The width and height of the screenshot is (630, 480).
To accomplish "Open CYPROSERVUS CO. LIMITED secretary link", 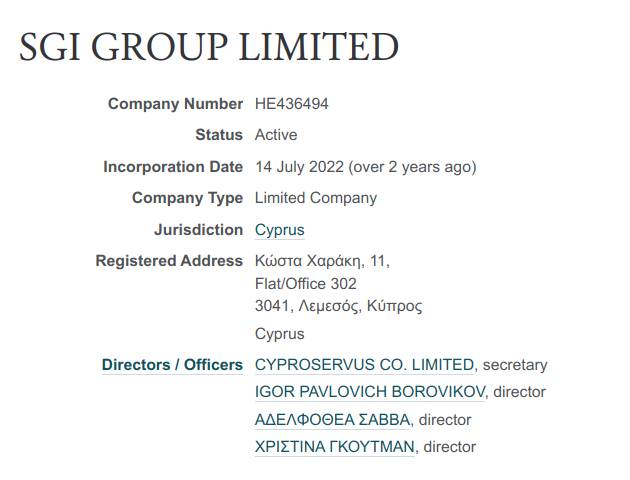I will tap(364, 365).
